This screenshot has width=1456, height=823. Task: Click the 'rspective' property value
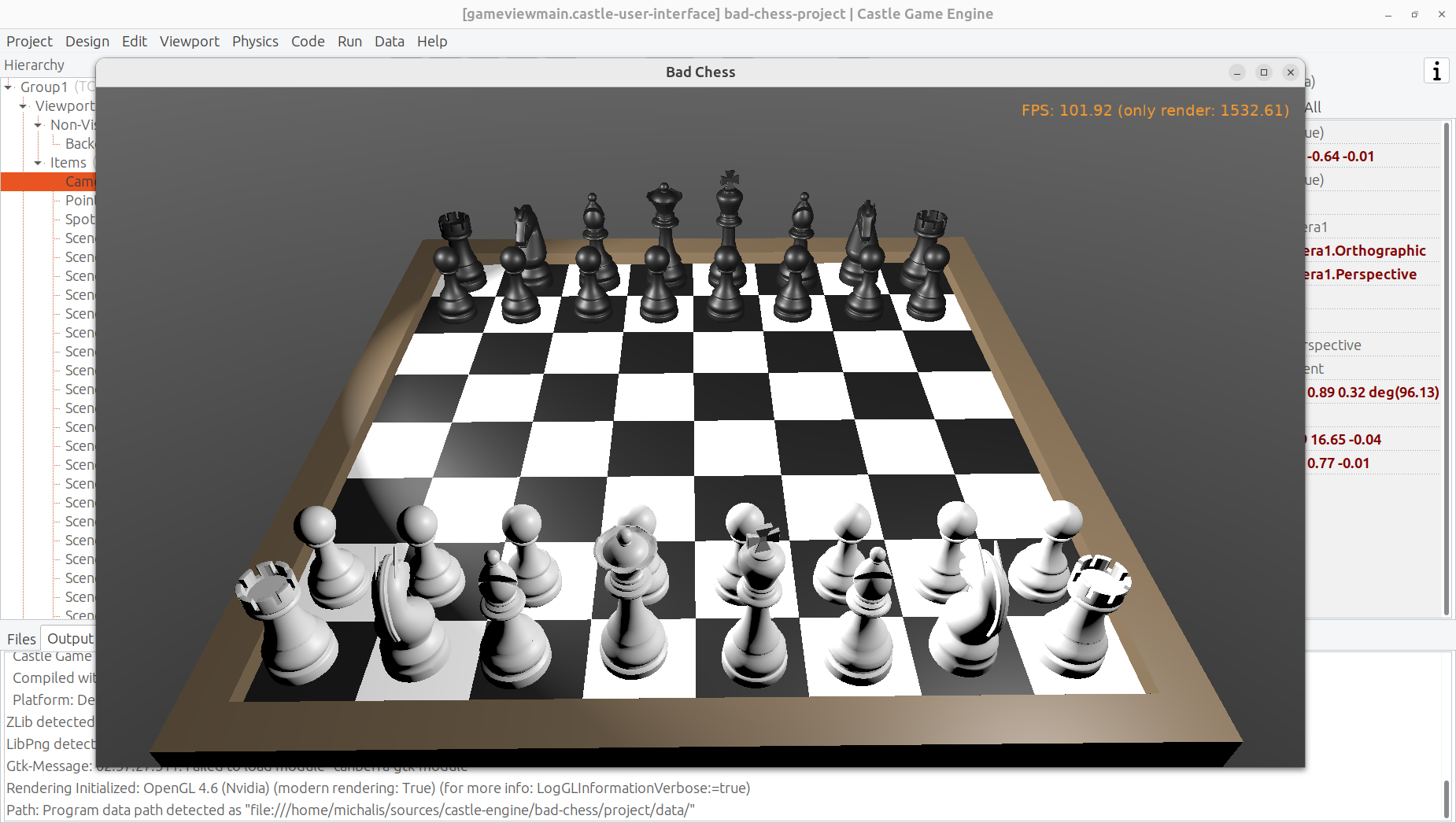[1333, 345]
